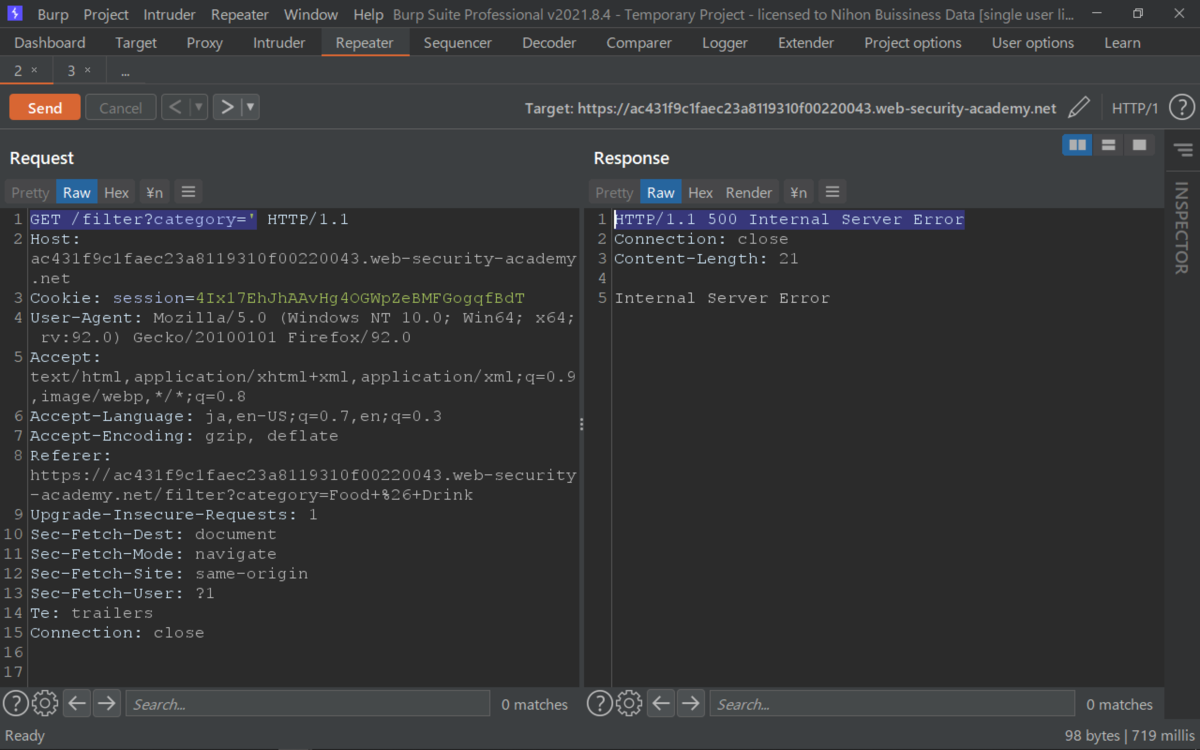Click the Cancel button
The width and height of the screenshot is (1200, 750).
coord(120,108)
